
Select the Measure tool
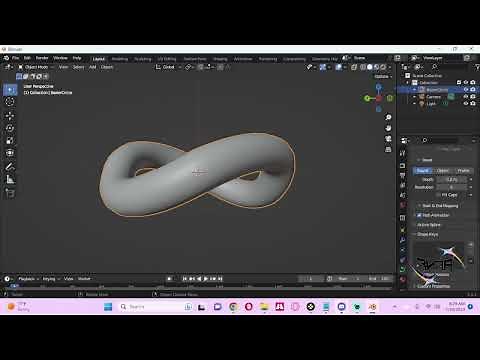pos(10,179)
